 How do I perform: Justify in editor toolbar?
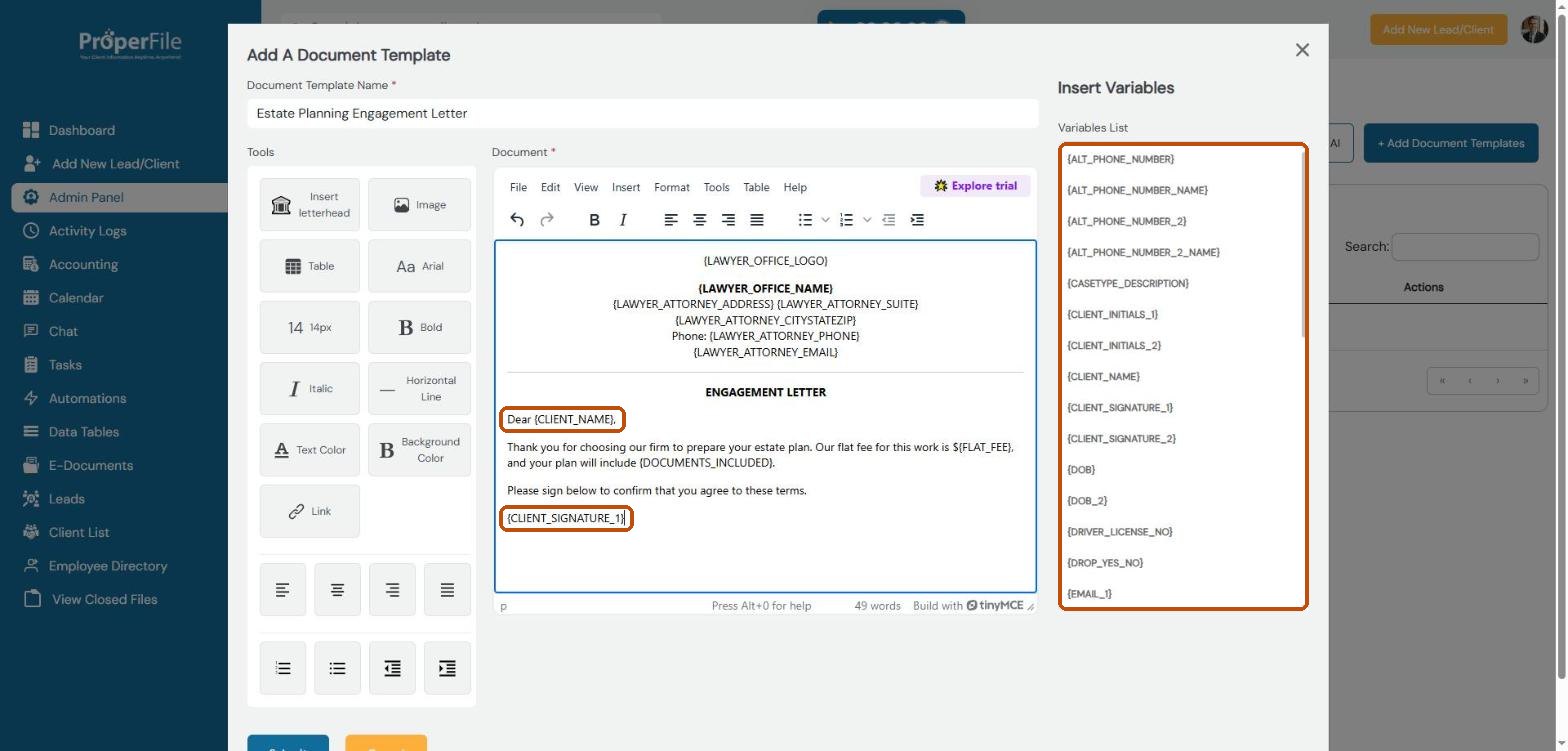point(757,220)
